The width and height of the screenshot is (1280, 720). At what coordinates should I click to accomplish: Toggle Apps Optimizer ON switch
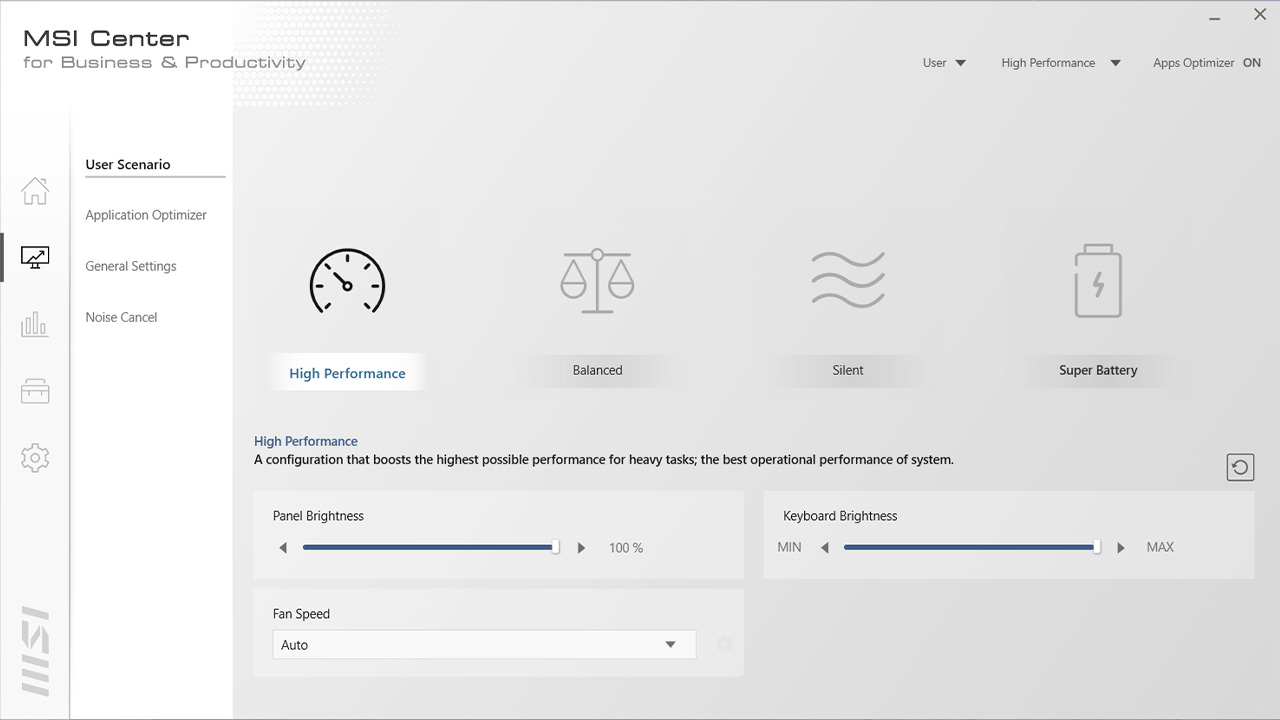tap(1251, 63)
